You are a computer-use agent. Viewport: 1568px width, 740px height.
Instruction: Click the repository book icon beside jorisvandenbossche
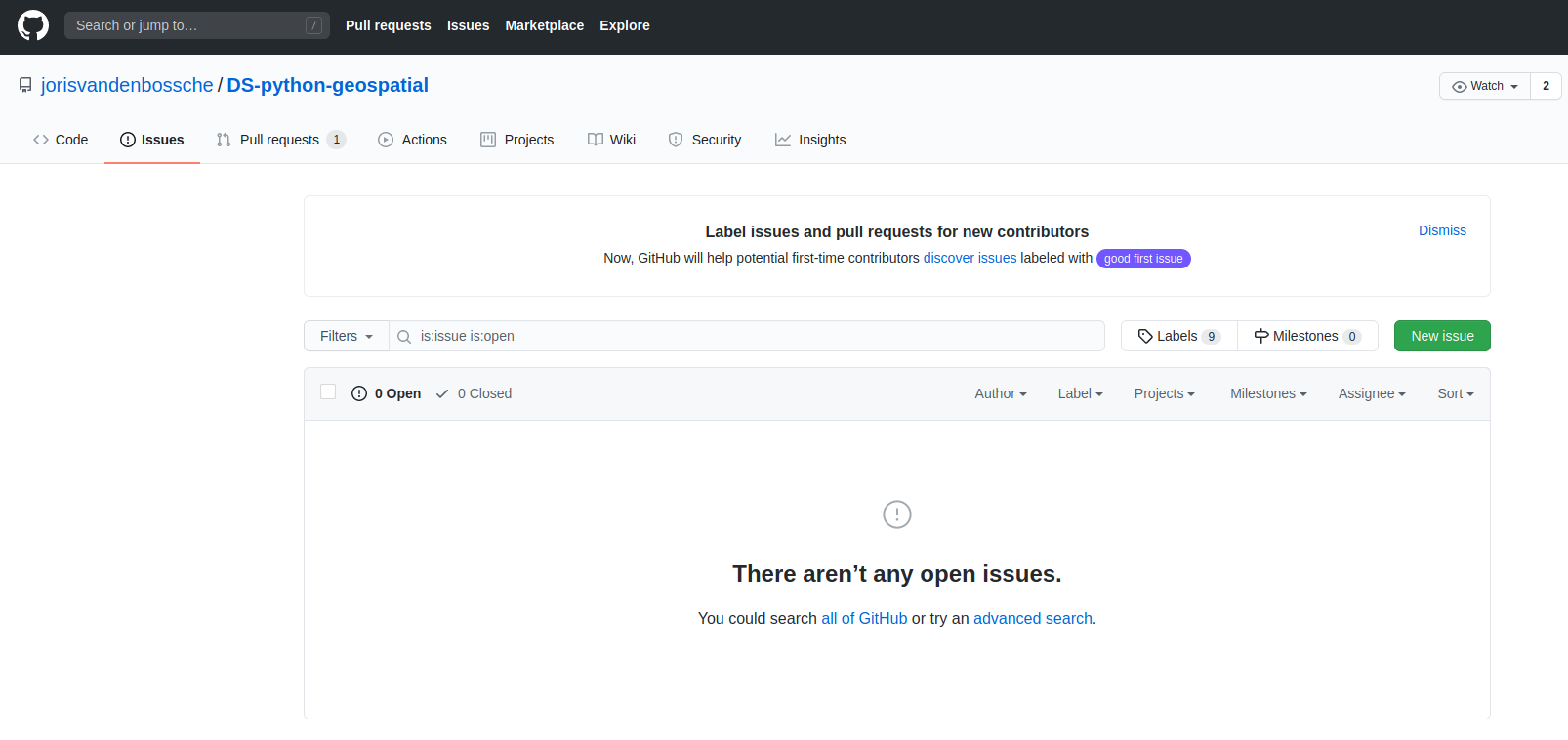(25, 86)
